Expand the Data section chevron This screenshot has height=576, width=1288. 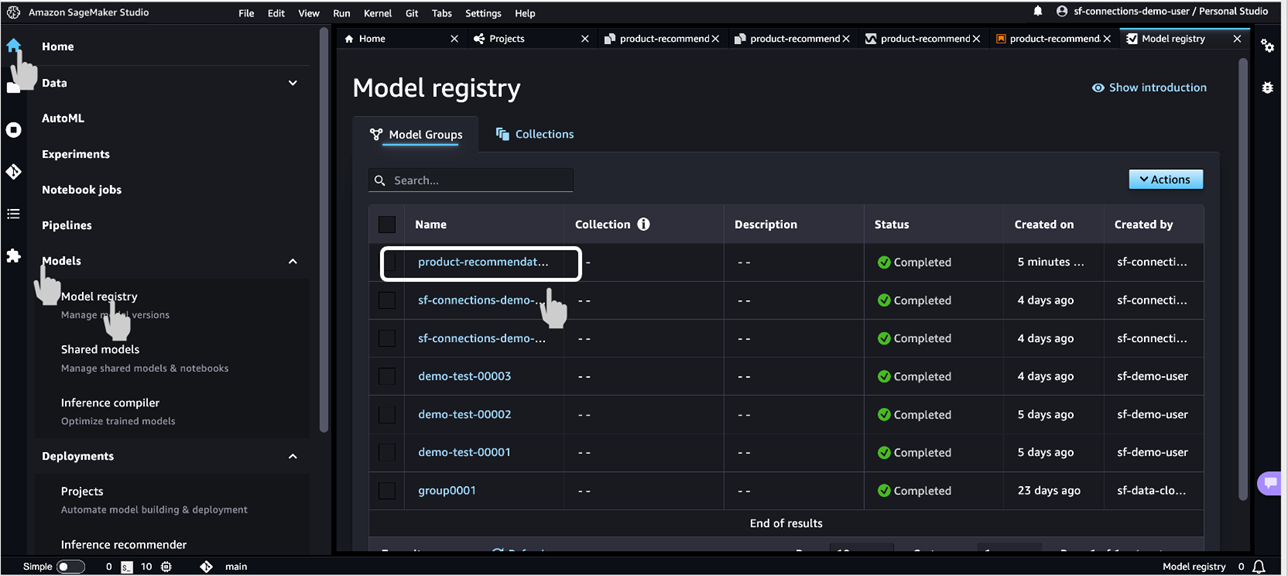click(x=293, y=83)
